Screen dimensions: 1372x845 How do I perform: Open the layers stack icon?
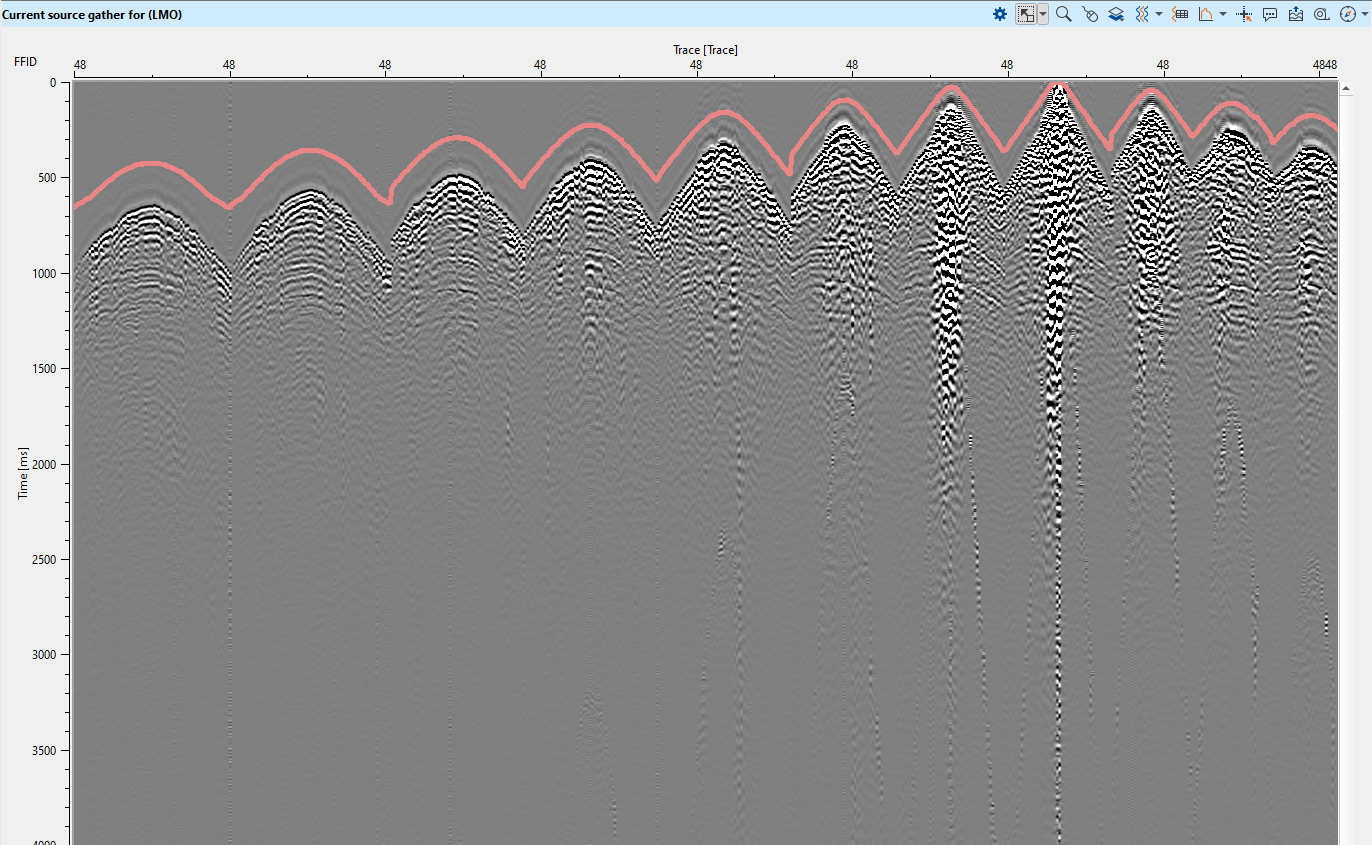point(1116,14)
